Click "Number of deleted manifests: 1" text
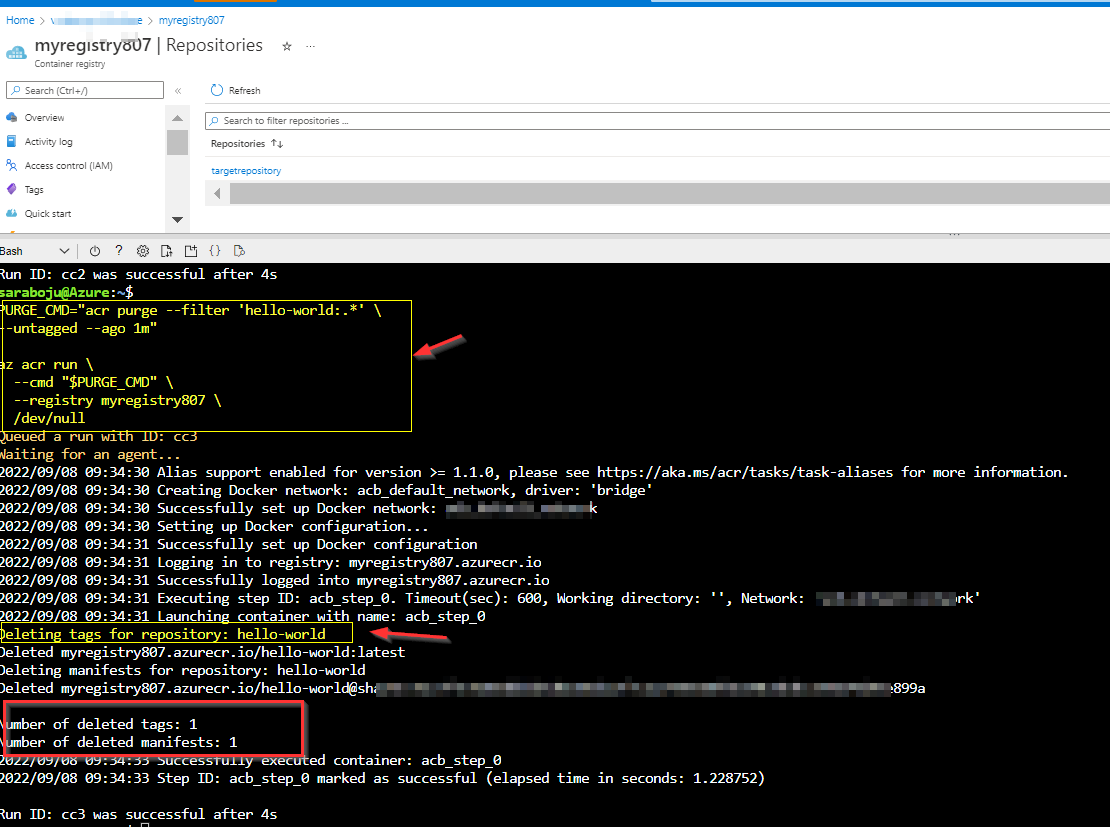This screenshot has width=1110, height=827. 118,742
